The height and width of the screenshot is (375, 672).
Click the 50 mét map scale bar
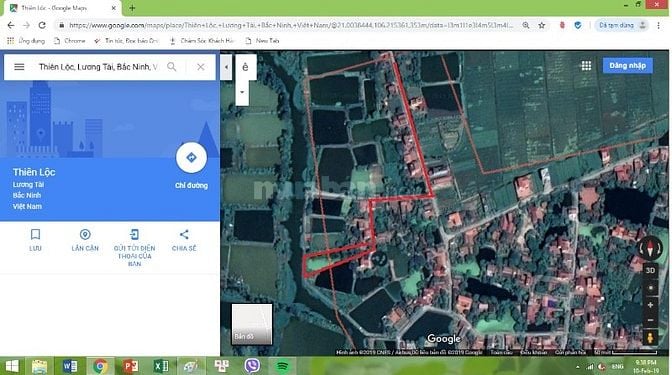pos(625,352)
